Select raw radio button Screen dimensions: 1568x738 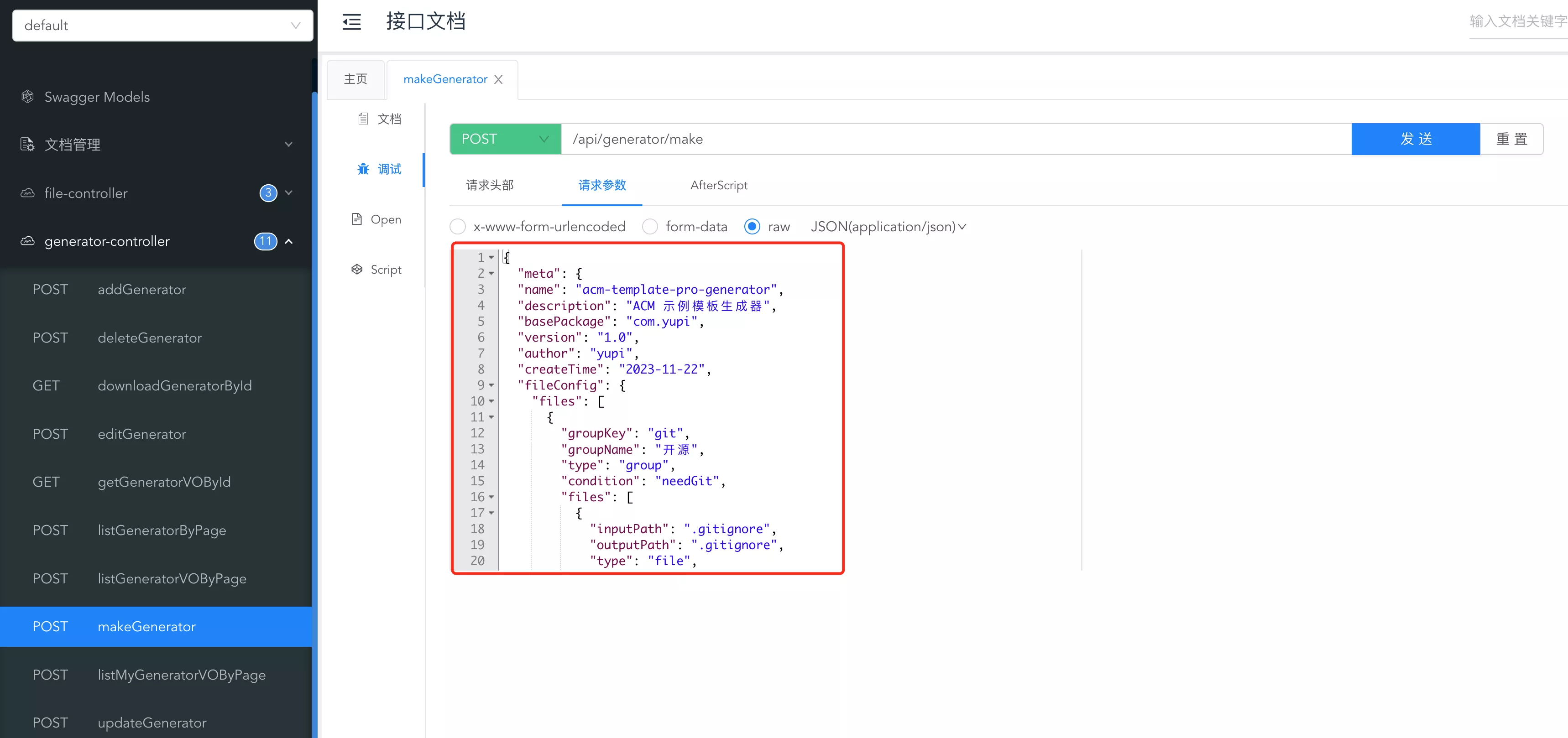point(753,226)
